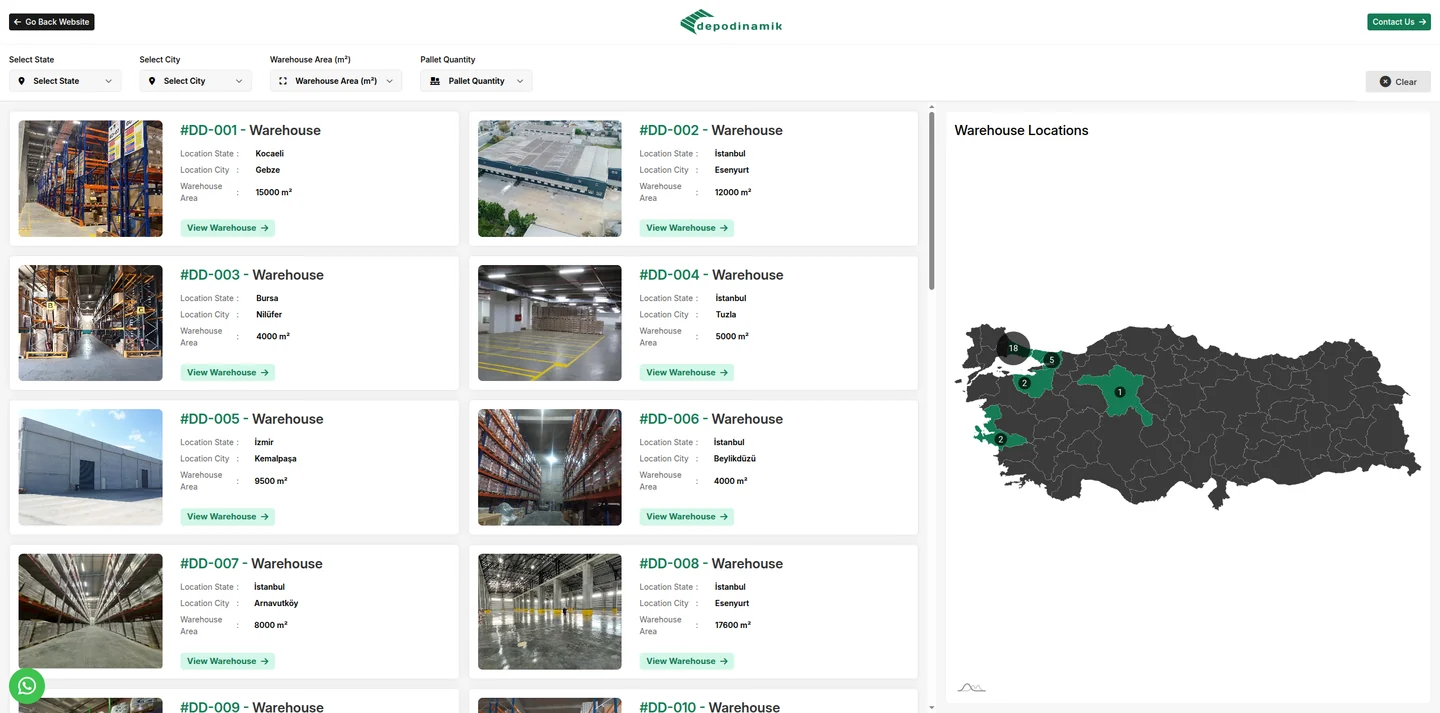The width and height of the screenshot is (1440, 713).
Task: Open #DD-001 warehouse thumbnail photo
Action: point(91,179)
